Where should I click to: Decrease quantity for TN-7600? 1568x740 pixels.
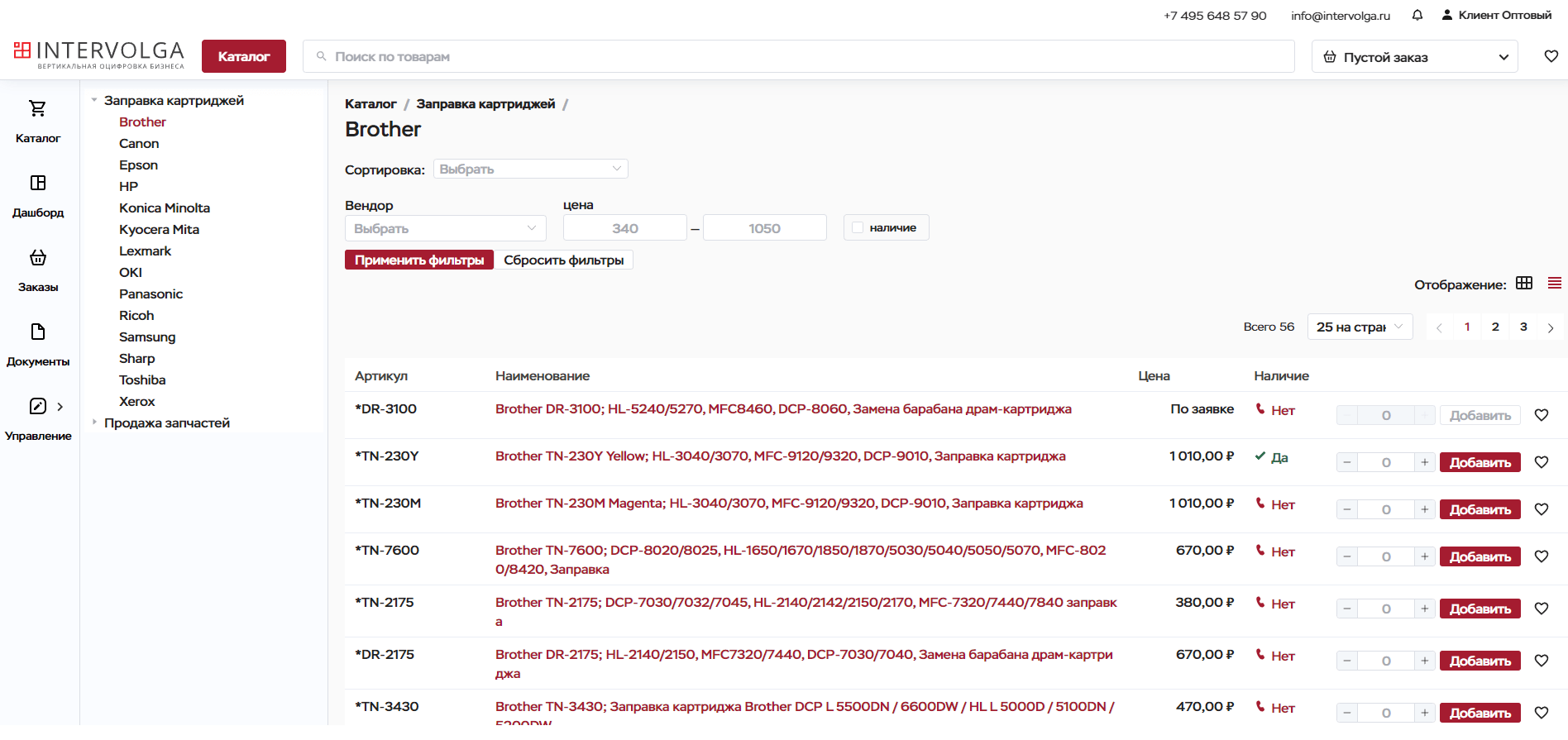pos(1347,556)
